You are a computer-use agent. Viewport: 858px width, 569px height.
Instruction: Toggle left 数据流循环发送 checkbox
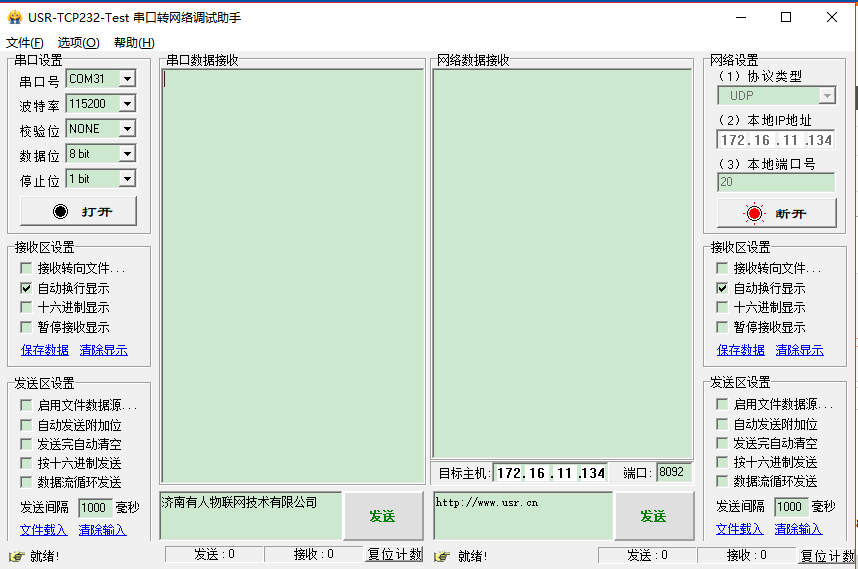(x=26, y=483)
